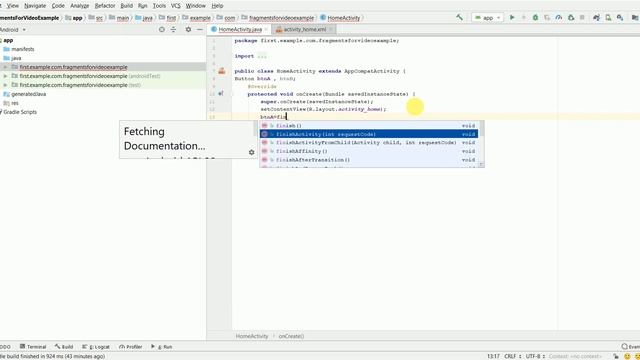Click the Make Project hammer icon
Viewport: 640px width, 360px height.
pyautogui.click(x=460, y=17)
